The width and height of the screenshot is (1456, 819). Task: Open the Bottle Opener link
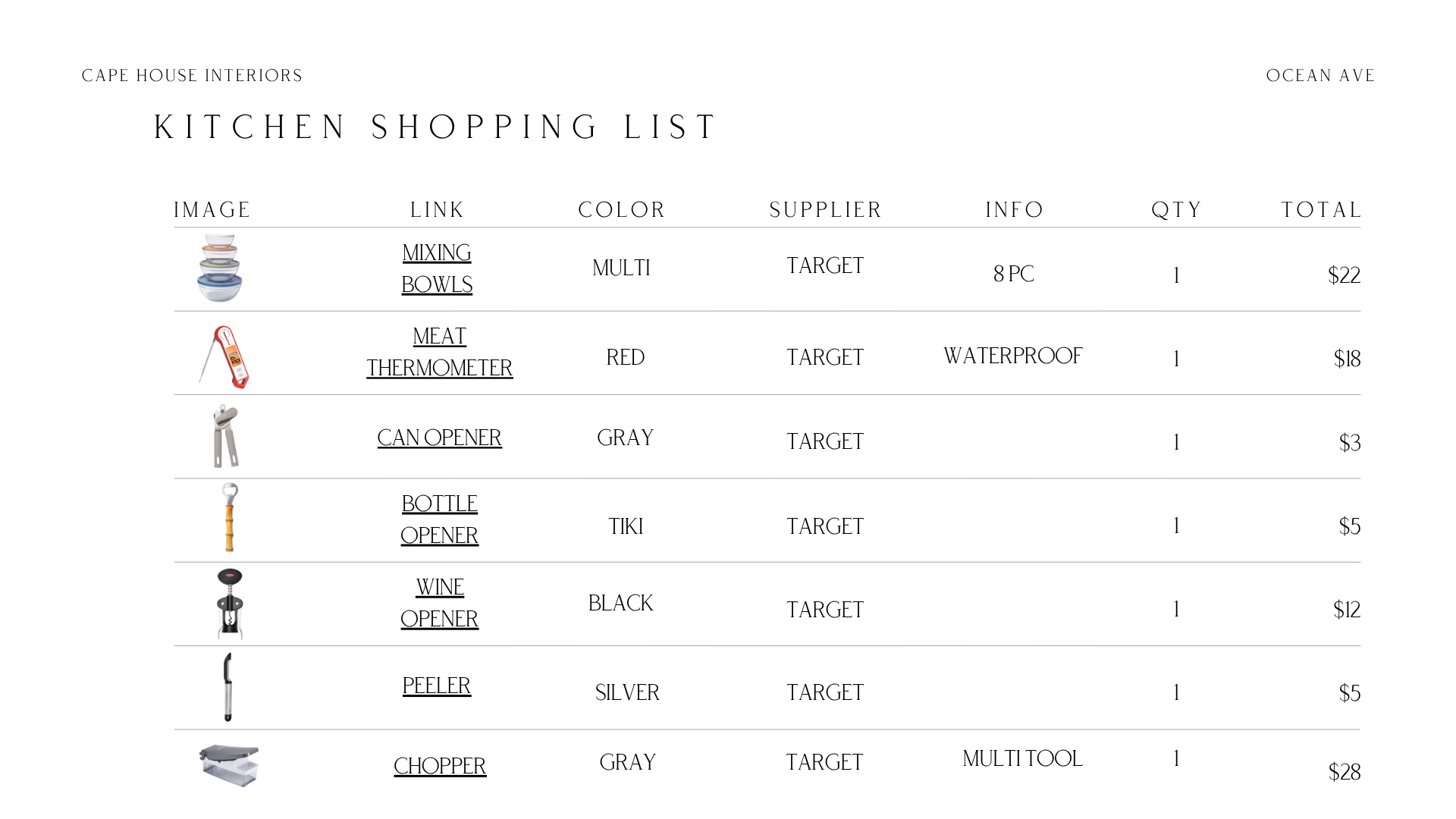click(x=440, y=519)
